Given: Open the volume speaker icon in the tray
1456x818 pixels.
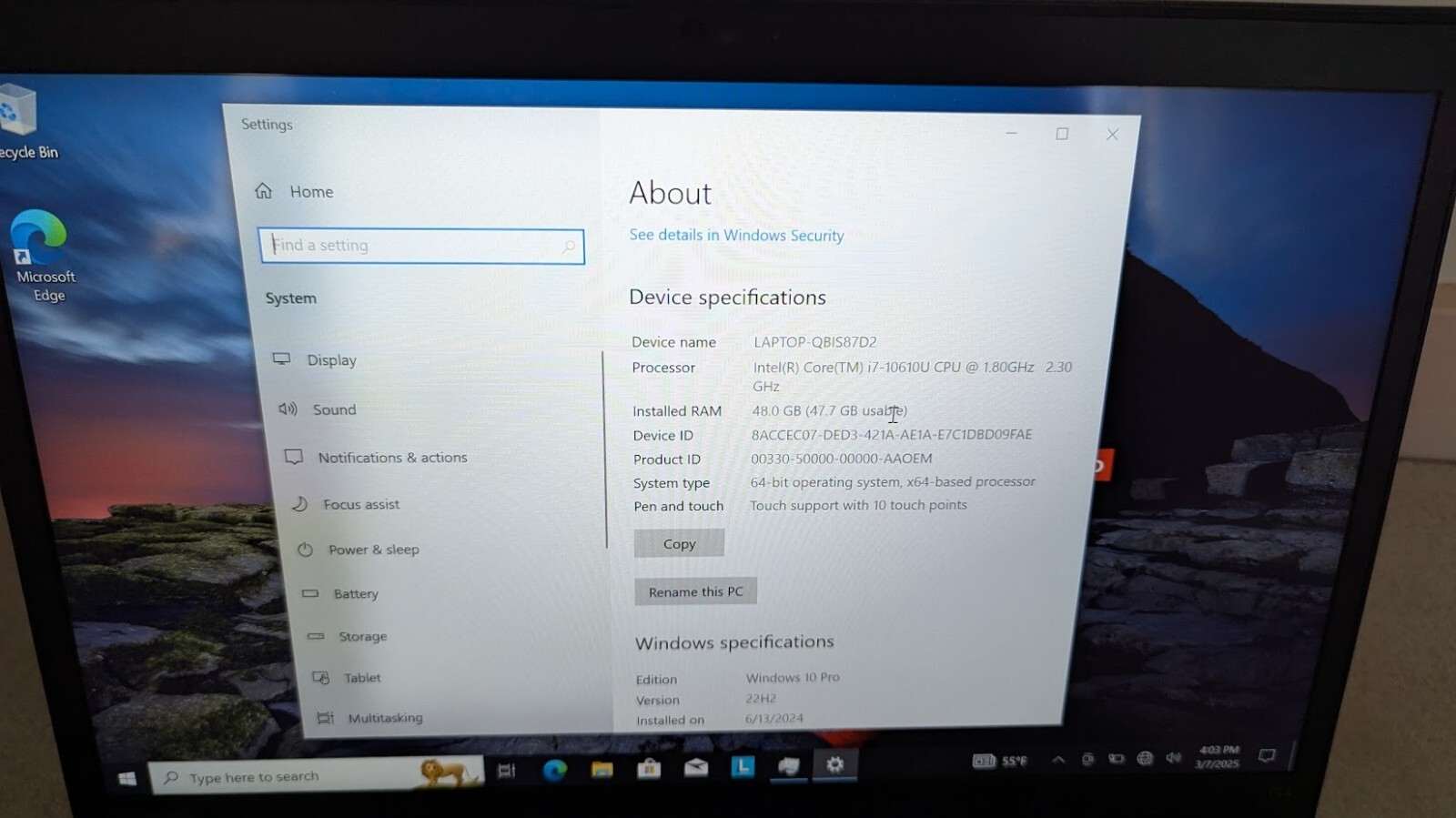Looking at the screenshot, I should pyautogui.click(x=1173, y=757).
